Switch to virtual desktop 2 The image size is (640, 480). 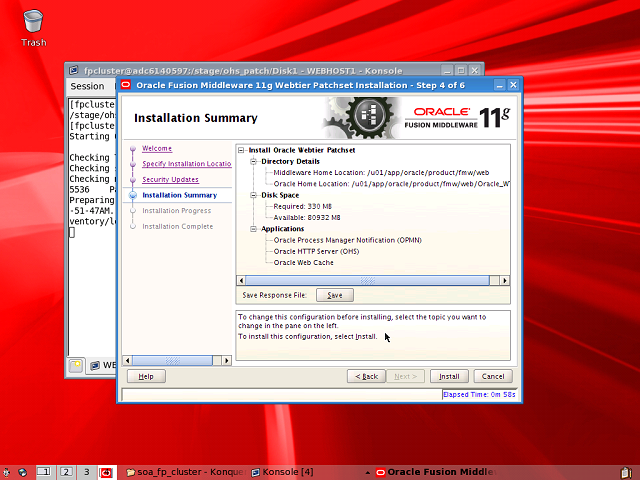[66, 472]
